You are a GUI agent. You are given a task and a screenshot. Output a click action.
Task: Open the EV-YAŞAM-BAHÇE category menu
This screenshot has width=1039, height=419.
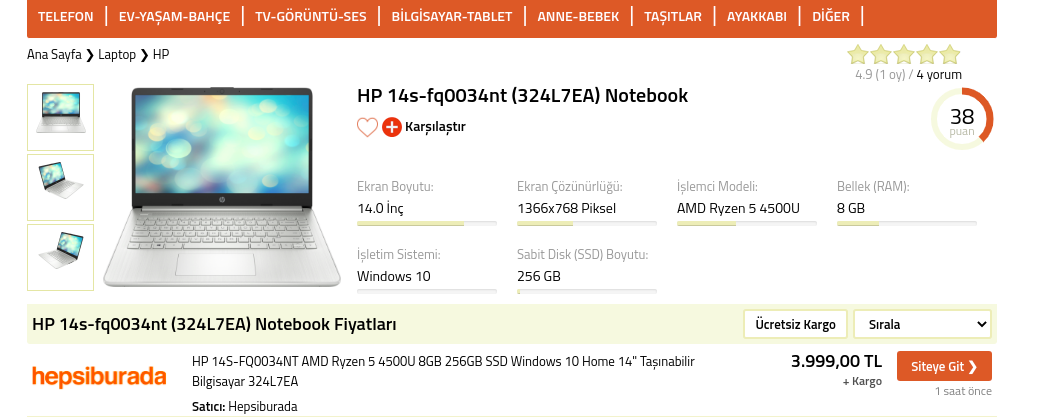(174, 17)
